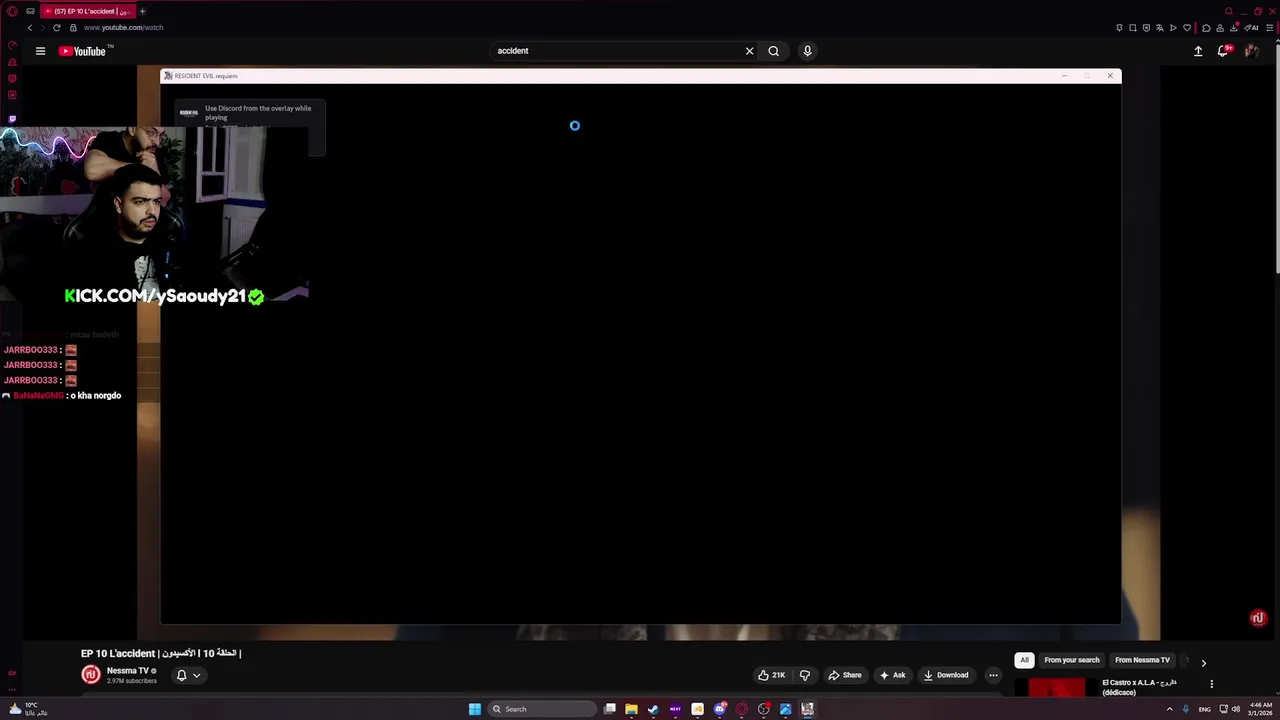
Task: Click the taskbar Search box
Action: click(x=540, y=709)
